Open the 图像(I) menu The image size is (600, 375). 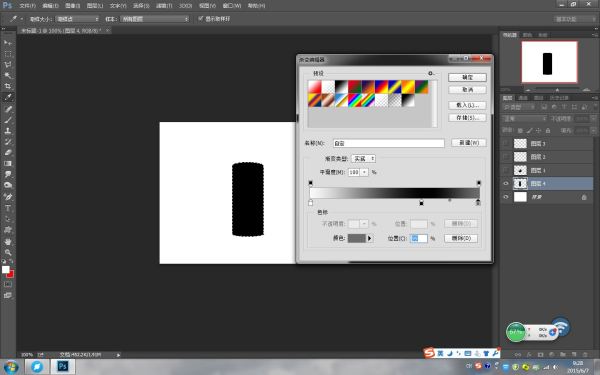[x=72, y=6]
